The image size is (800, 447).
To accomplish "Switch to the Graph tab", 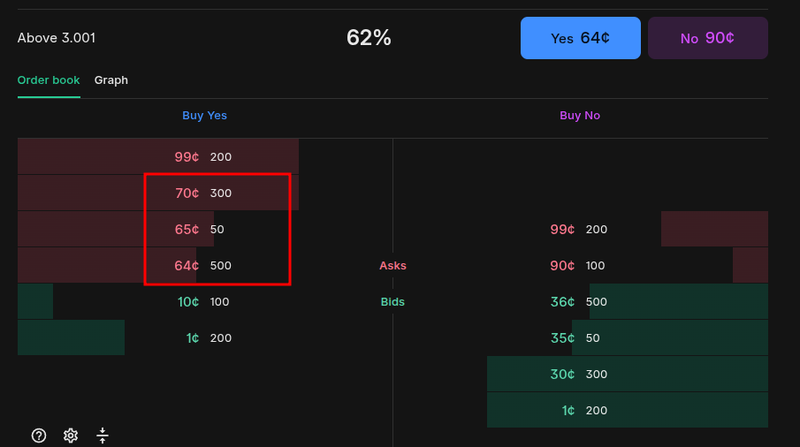I will [x=111, y=80].
